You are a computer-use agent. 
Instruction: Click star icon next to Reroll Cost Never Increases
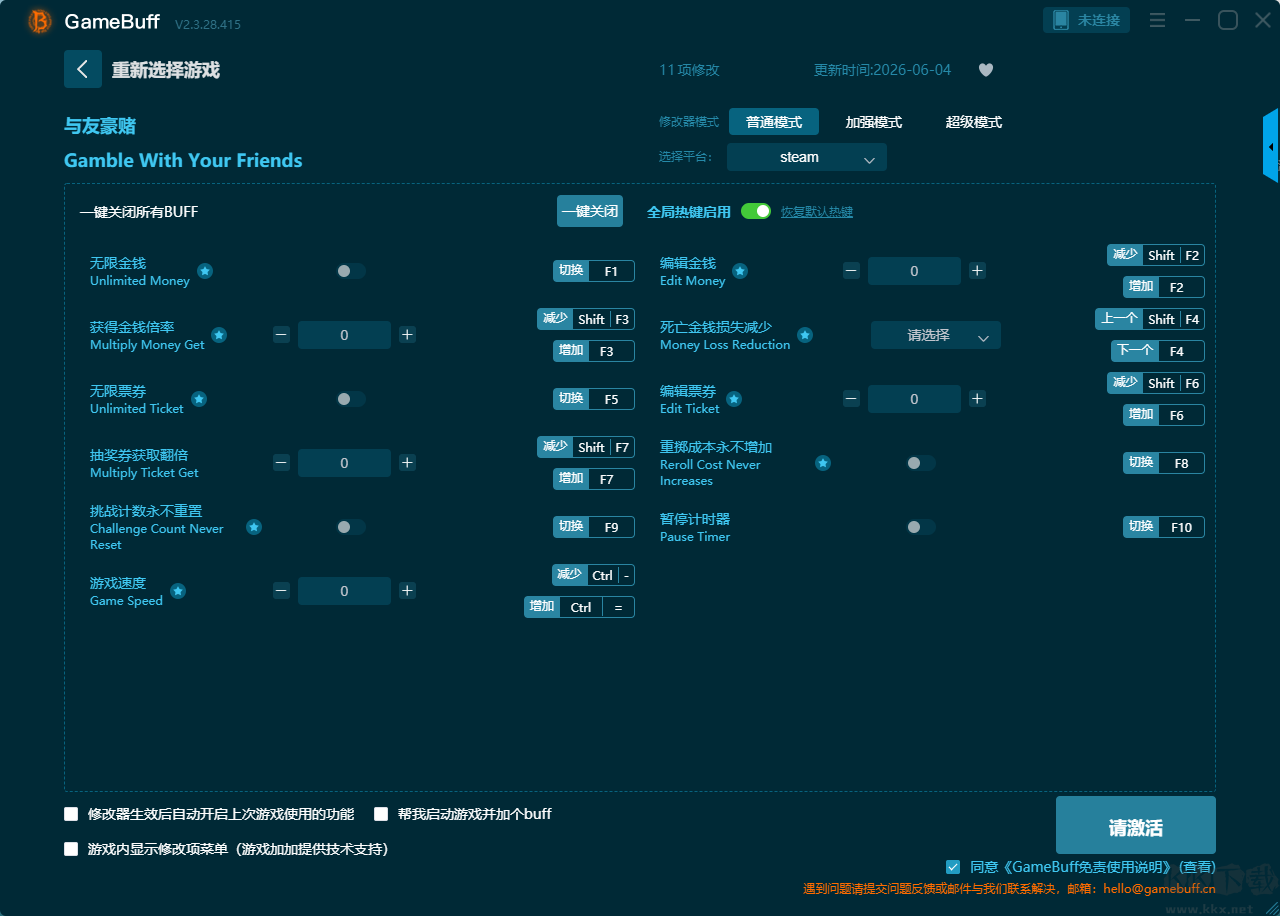823,463
